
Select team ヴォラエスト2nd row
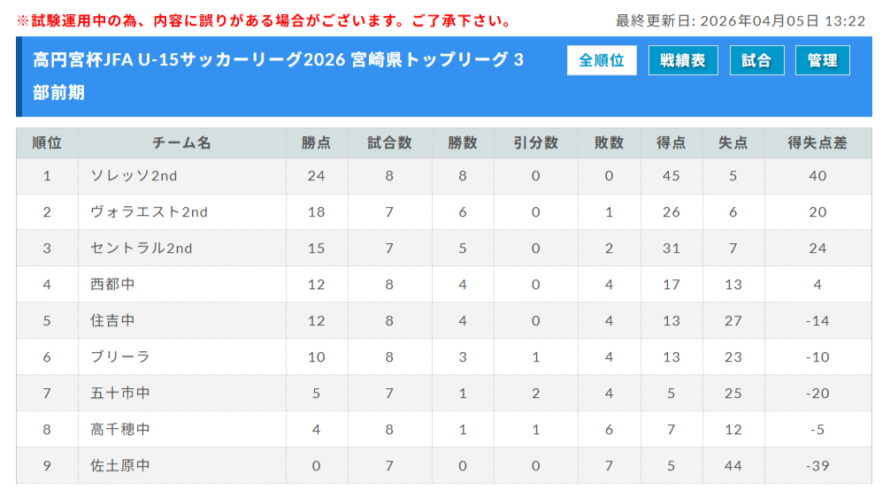click(149, 212)
